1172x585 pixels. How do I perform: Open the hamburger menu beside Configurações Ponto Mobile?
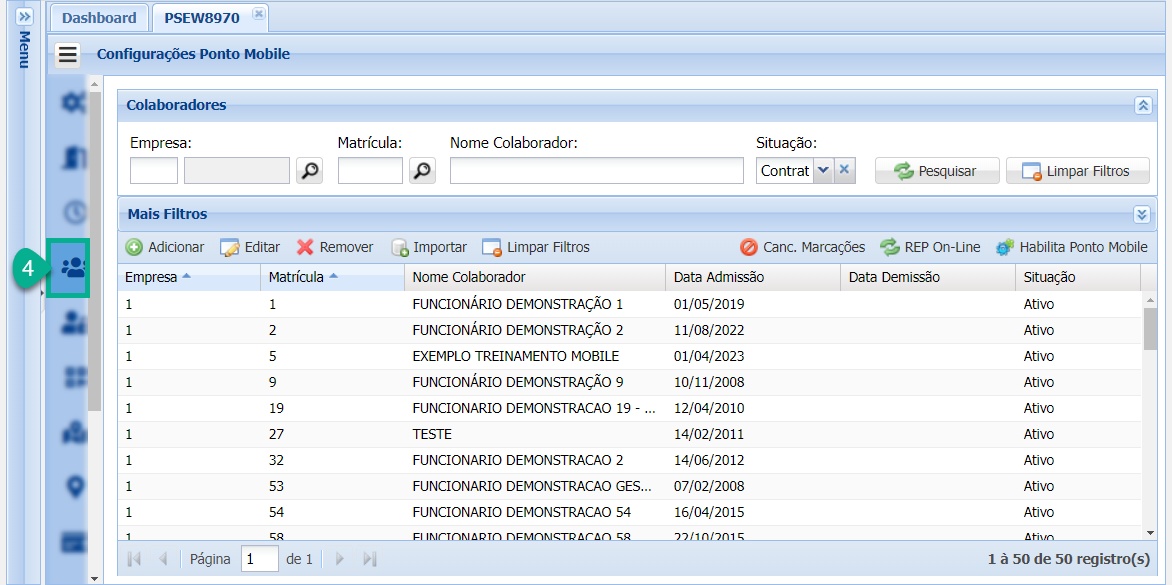point(66,55)
